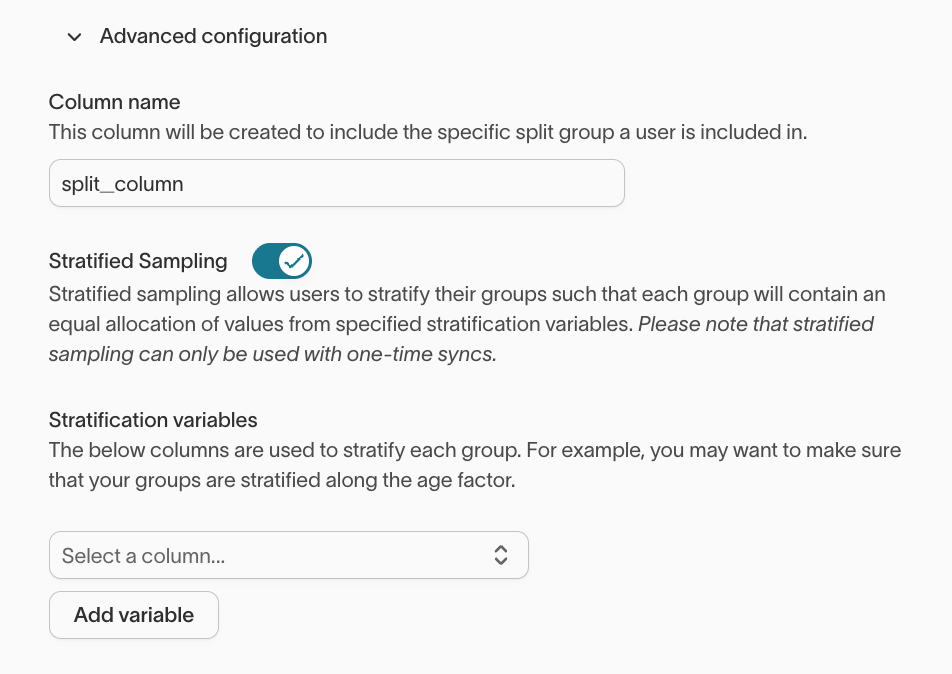The height and width of the screenshot is (674, 952).
Task: Click the italic one-time syncs note
Action: (272, 354)
